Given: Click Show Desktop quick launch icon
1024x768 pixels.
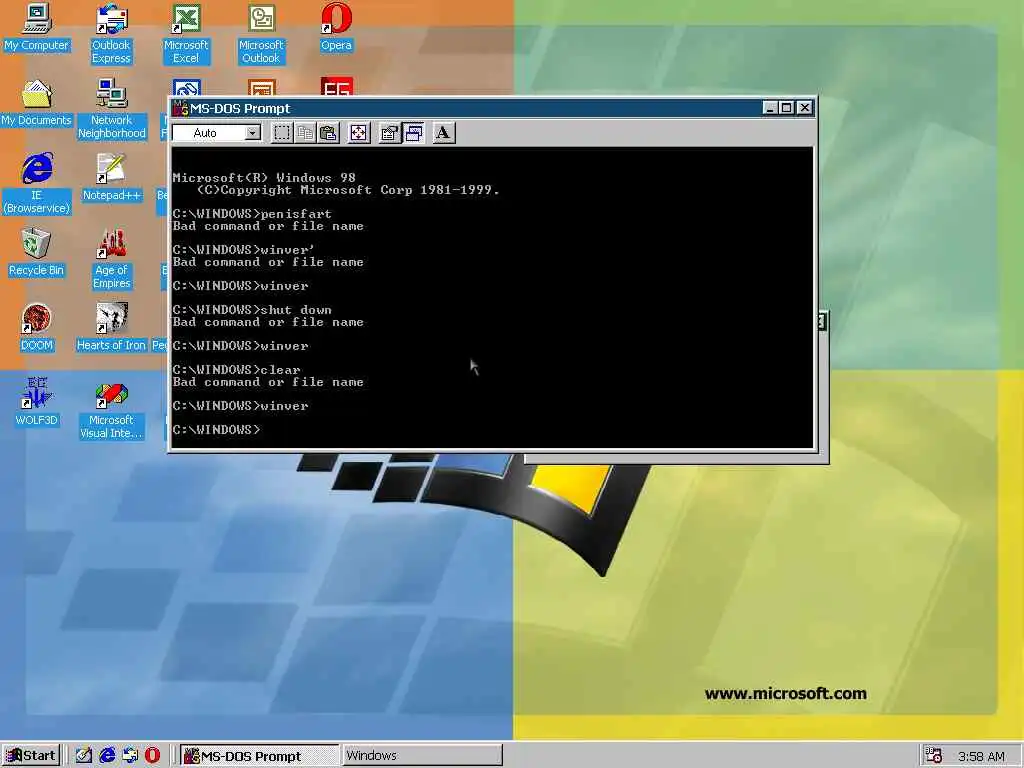Looking at the screenshot, I should click(x=84, y=756).
